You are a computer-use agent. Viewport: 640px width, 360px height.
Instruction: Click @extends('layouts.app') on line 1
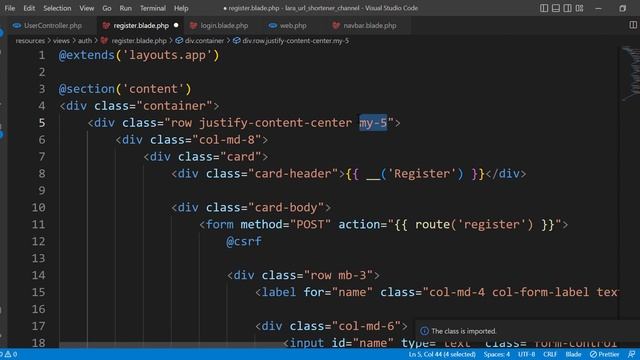tap(139, 55)
